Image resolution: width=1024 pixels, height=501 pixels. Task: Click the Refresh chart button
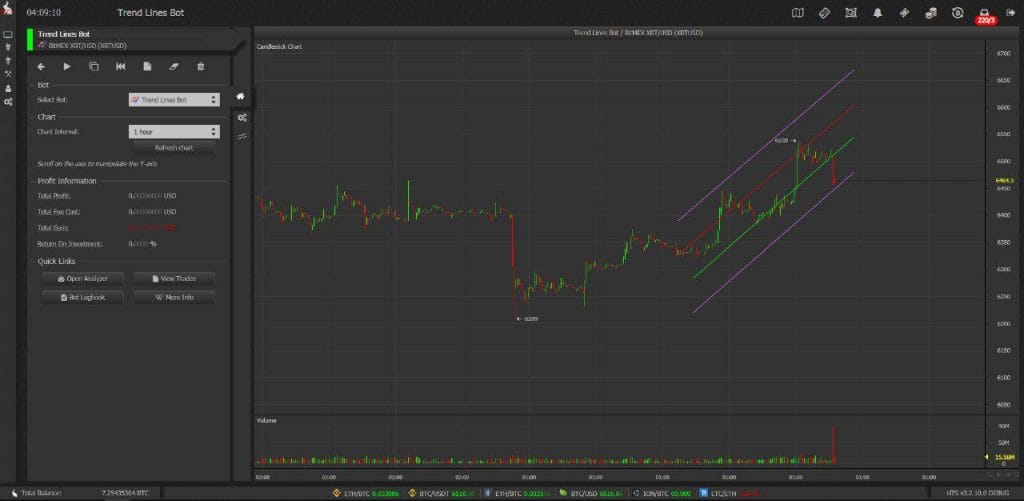174,148
